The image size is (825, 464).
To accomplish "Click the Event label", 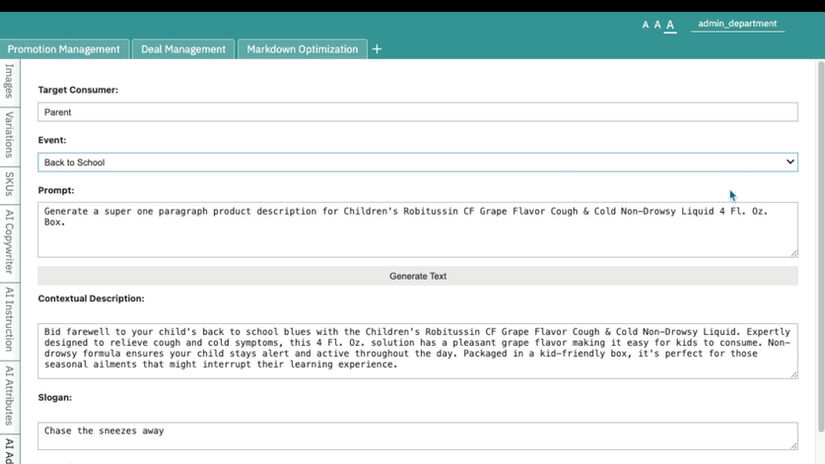I will point(52,140).
